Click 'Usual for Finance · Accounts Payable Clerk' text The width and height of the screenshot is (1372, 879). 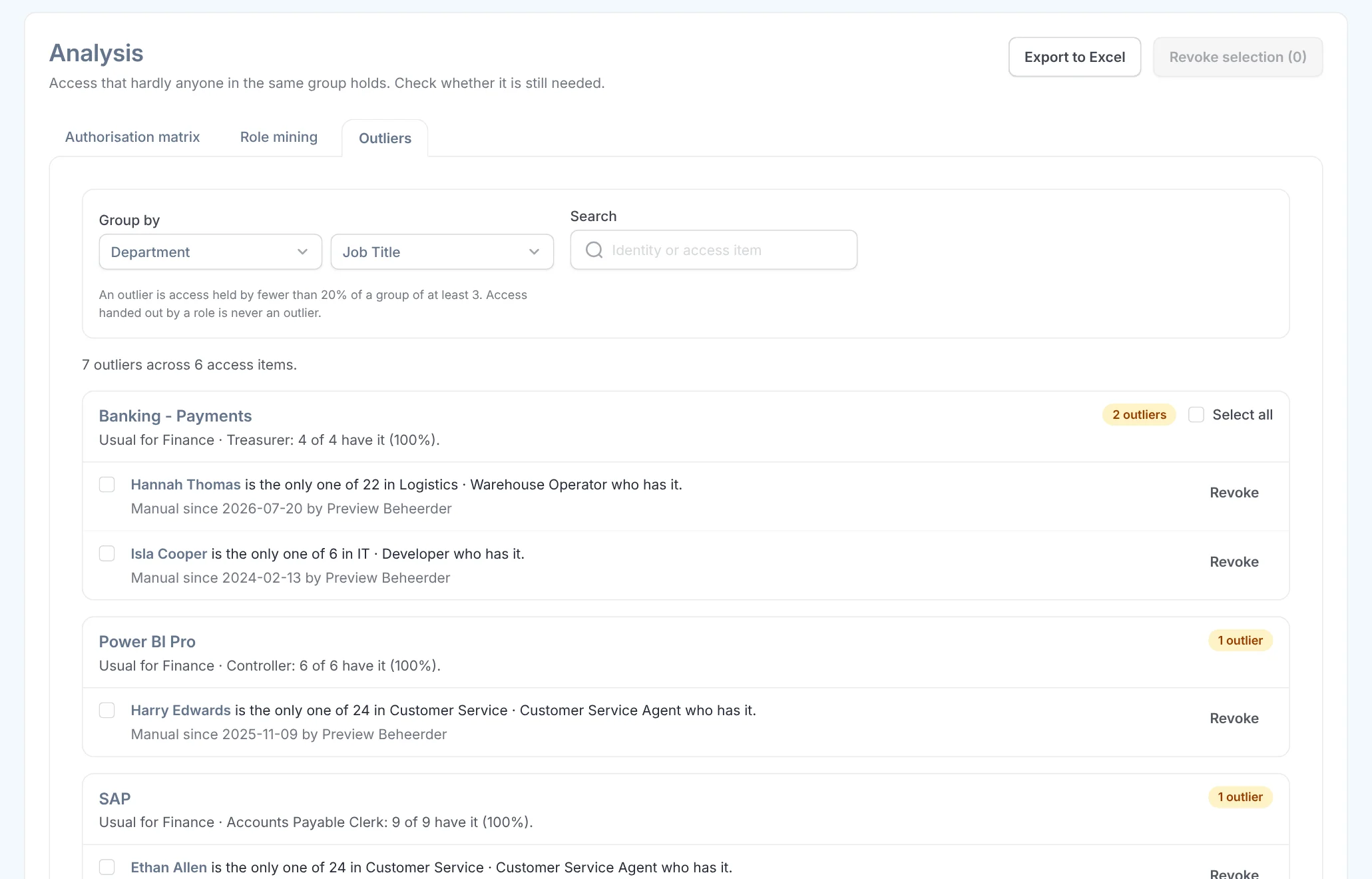tap(316, 822)
